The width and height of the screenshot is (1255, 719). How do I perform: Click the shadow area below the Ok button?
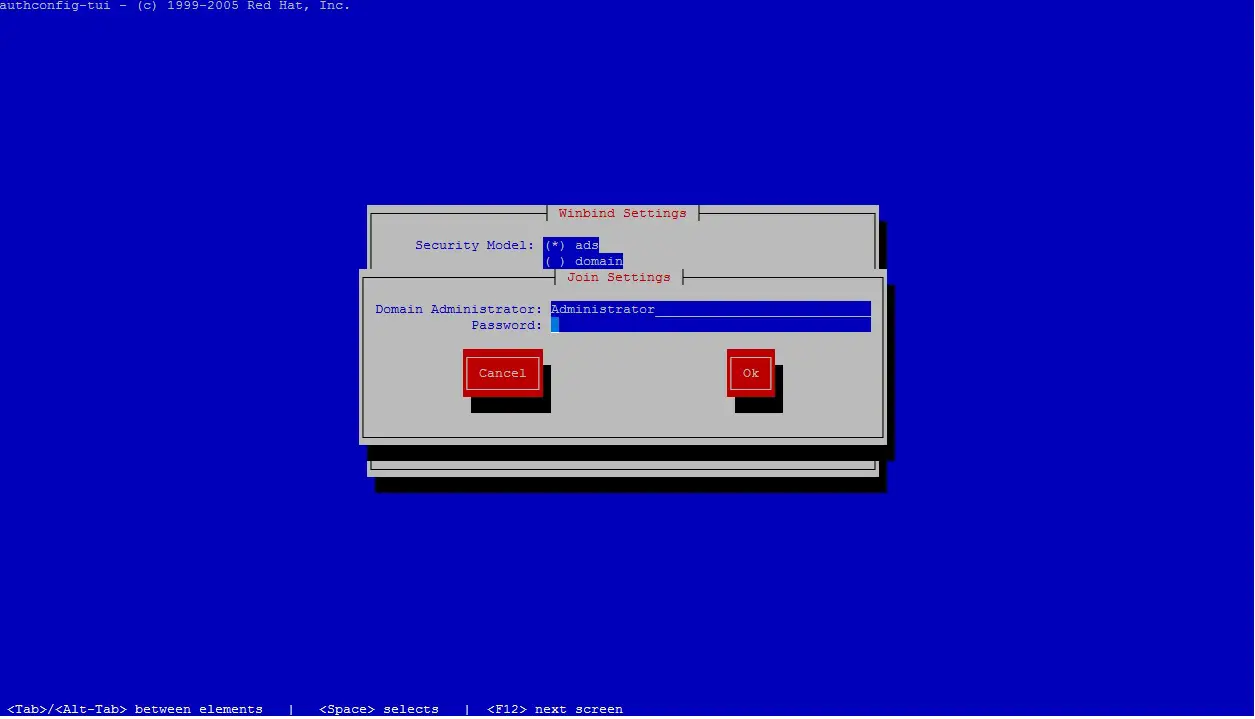[756, 405]
